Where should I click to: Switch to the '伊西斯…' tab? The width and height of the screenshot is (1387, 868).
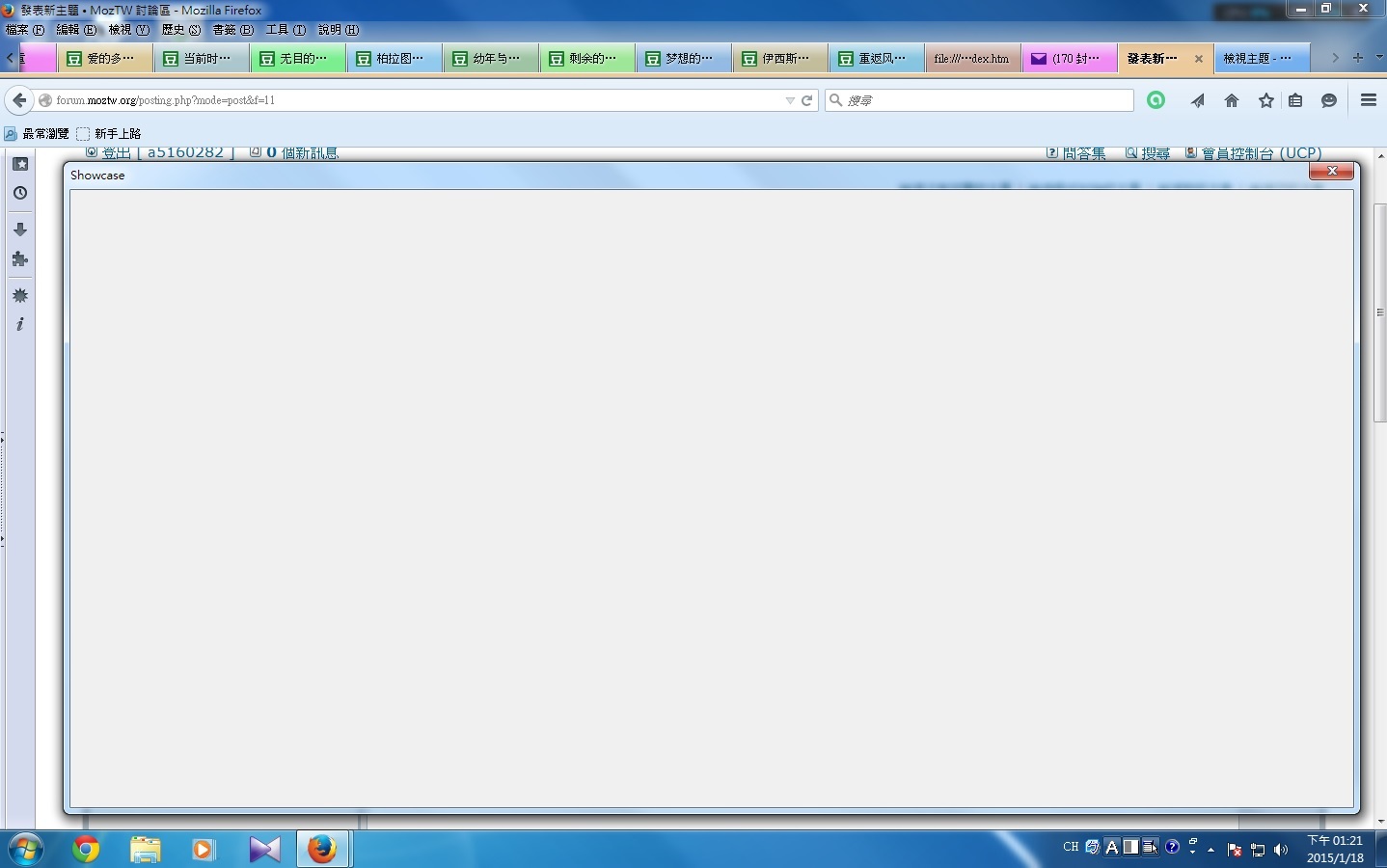pos(780,58)
